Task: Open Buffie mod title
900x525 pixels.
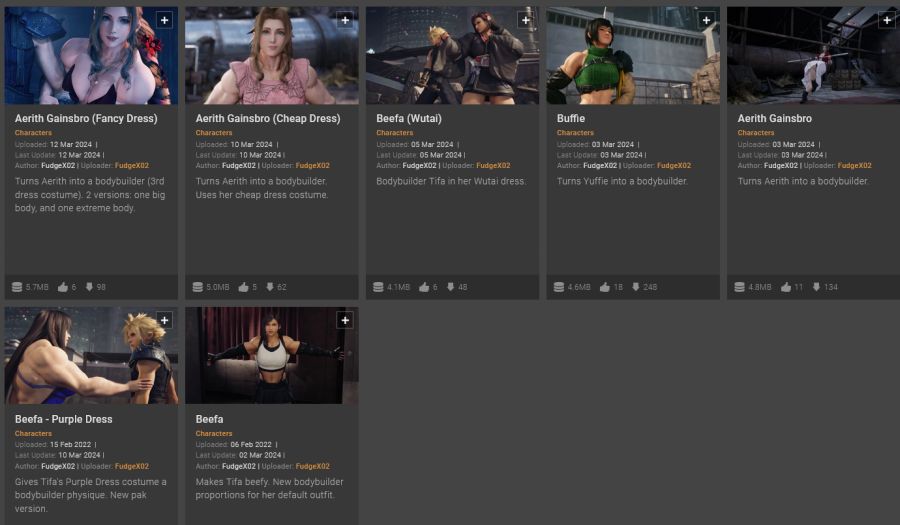Action: coord(571,119)
